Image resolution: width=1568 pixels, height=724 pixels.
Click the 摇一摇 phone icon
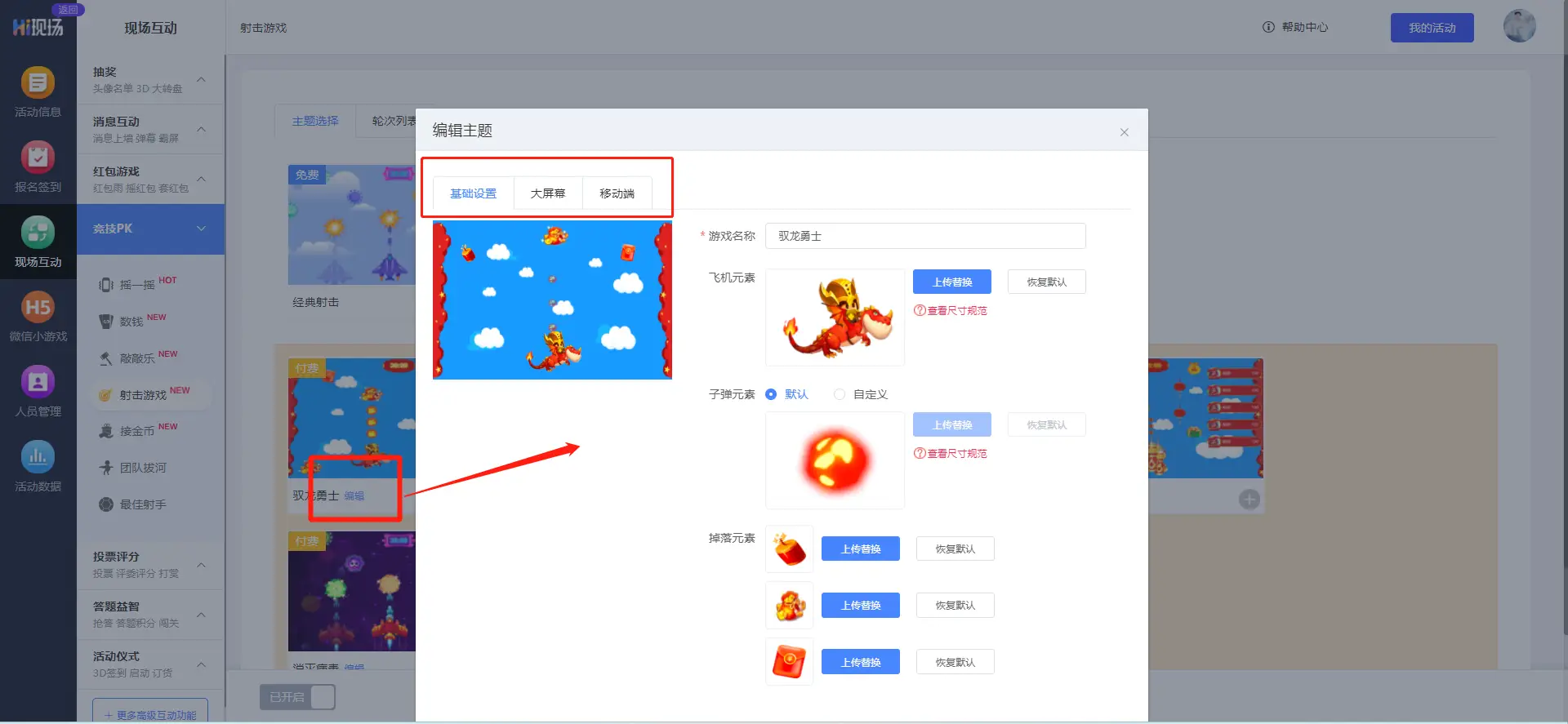[x=106, y=285]
